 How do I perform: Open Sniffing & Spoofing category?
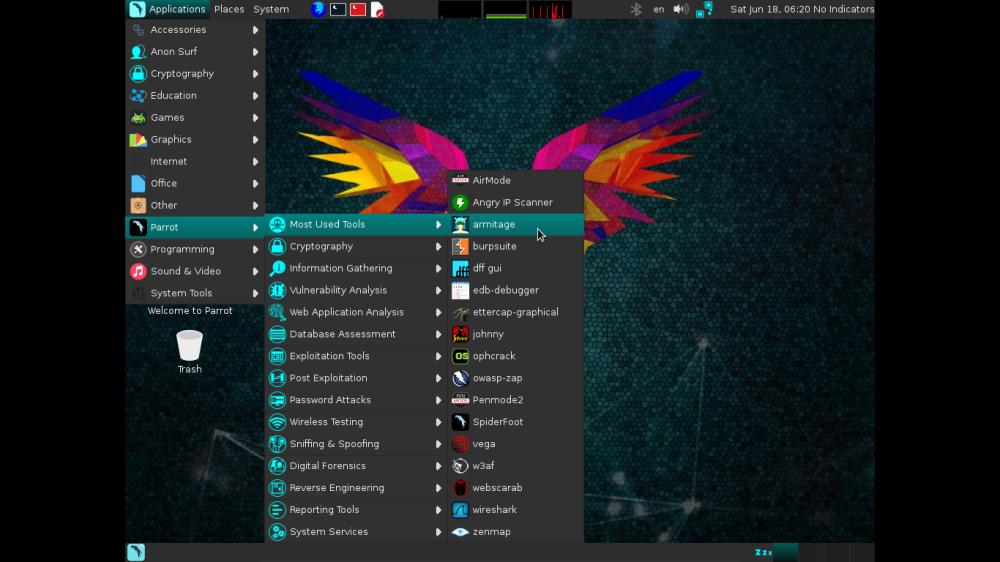tap(356, 444)
